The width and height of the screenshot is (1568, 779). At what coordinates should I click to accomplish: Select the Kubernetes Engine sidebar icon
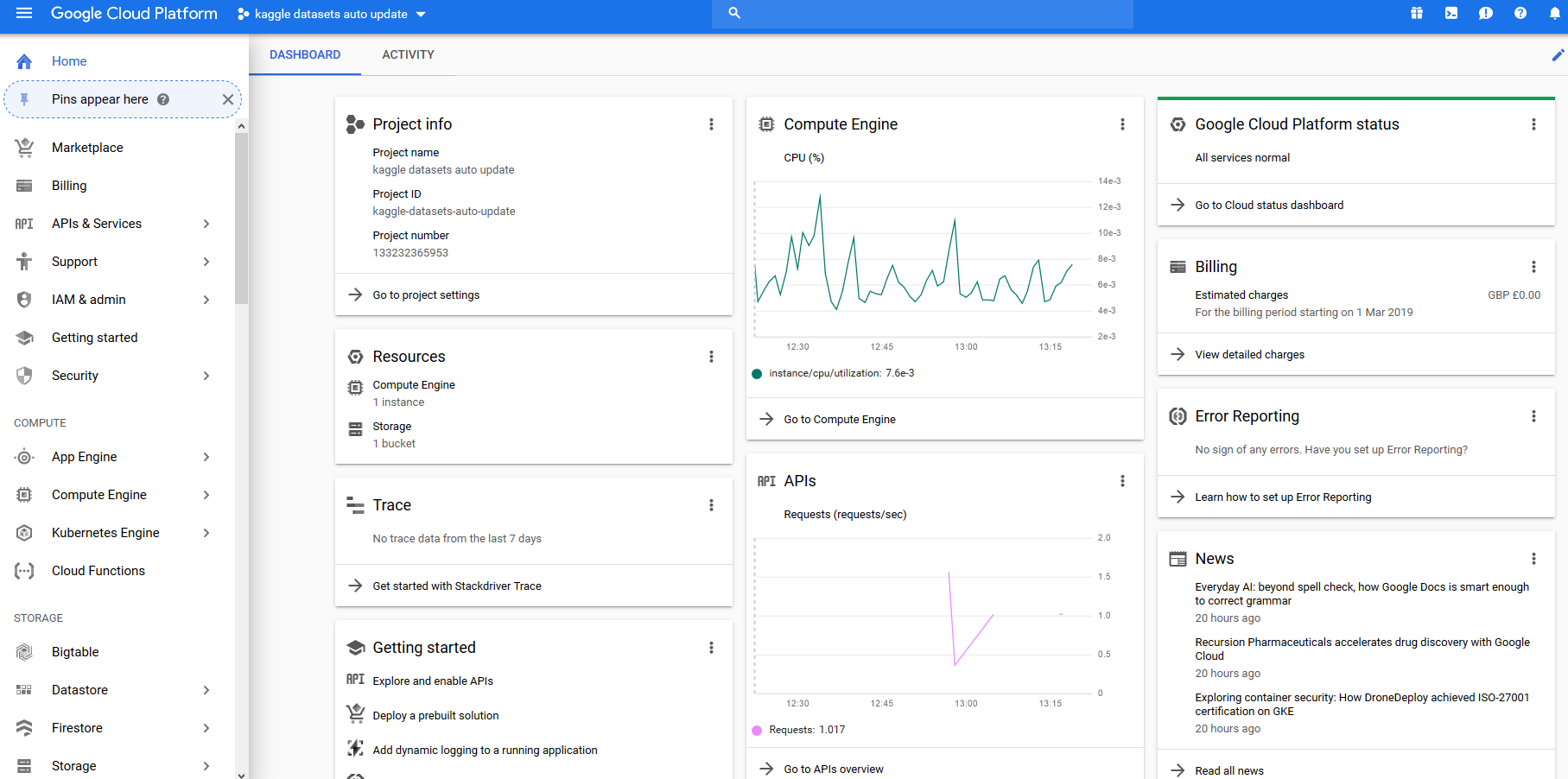click(x=24, y=533)
